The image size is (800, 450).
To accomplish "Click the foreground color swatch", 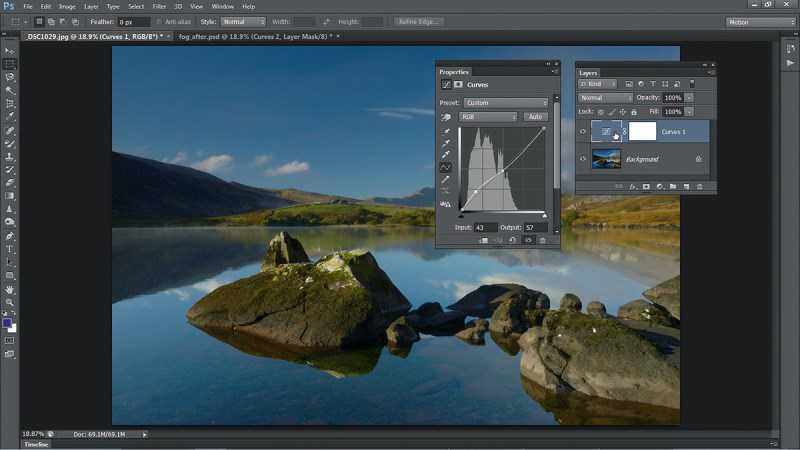I will click(x=8, y=323).
